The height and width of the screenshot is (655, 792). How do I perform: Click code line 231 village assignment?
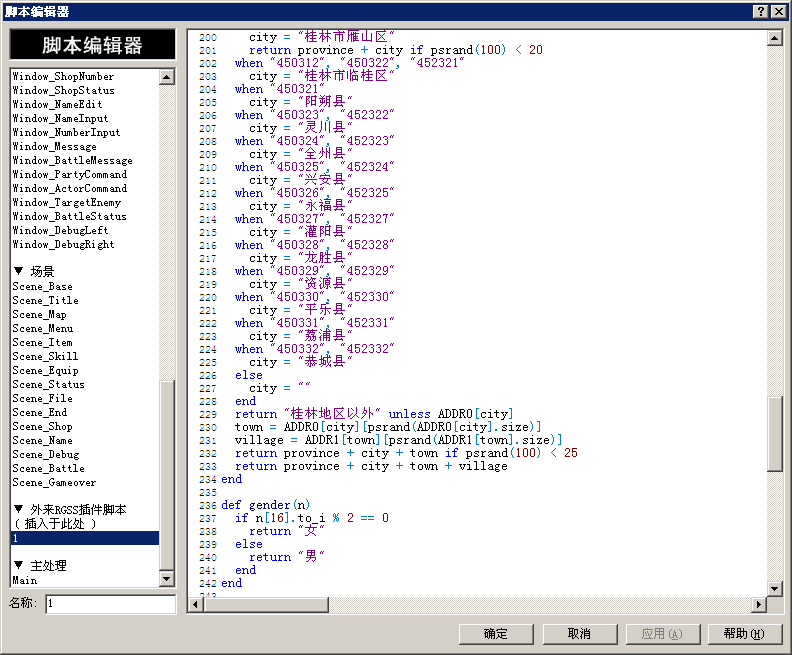(398, 440)
